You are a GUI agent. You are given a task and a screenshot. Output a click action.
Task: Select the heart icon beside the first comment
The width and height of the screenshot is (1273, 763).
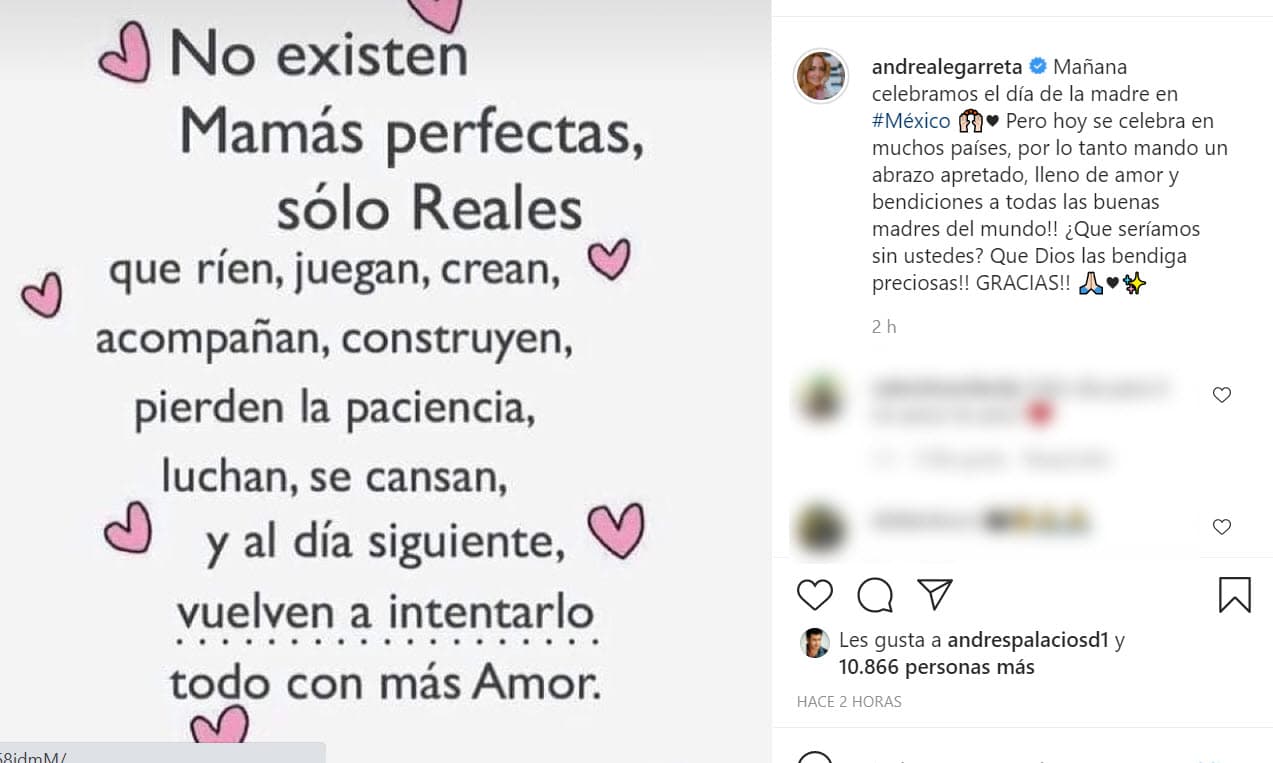pyautogui.click(x=1221, y=395)
